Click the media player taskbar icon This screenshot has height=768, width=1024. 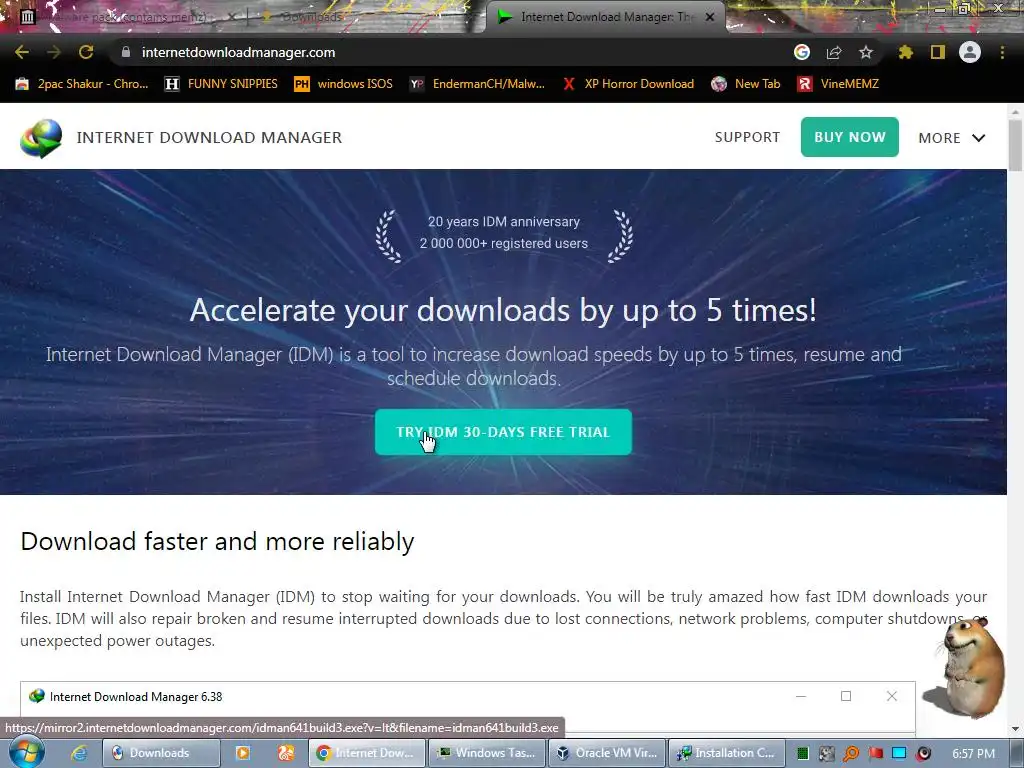[x=242, y=753]
